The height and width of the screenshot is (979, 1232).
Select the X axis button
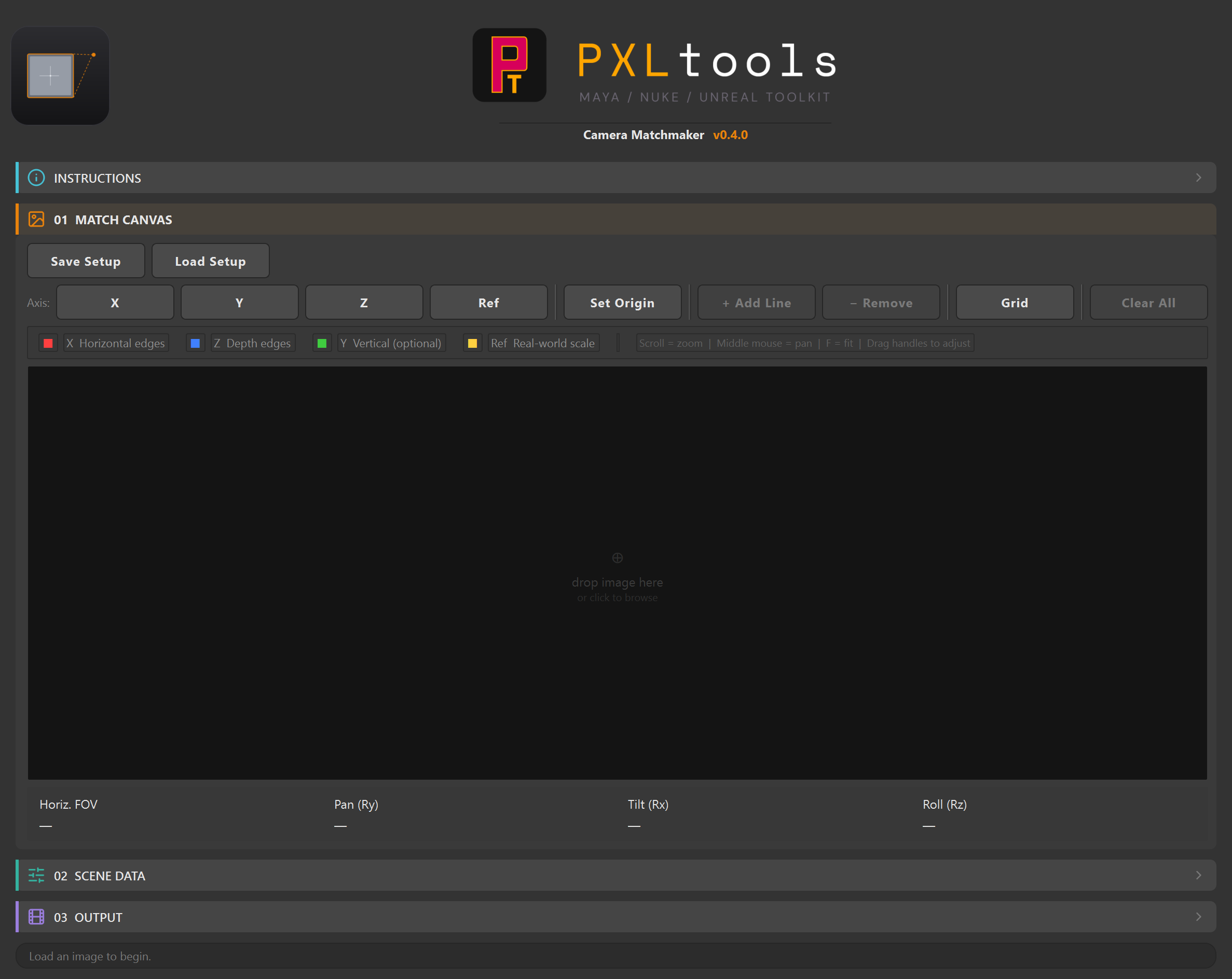tap(115, 302)
